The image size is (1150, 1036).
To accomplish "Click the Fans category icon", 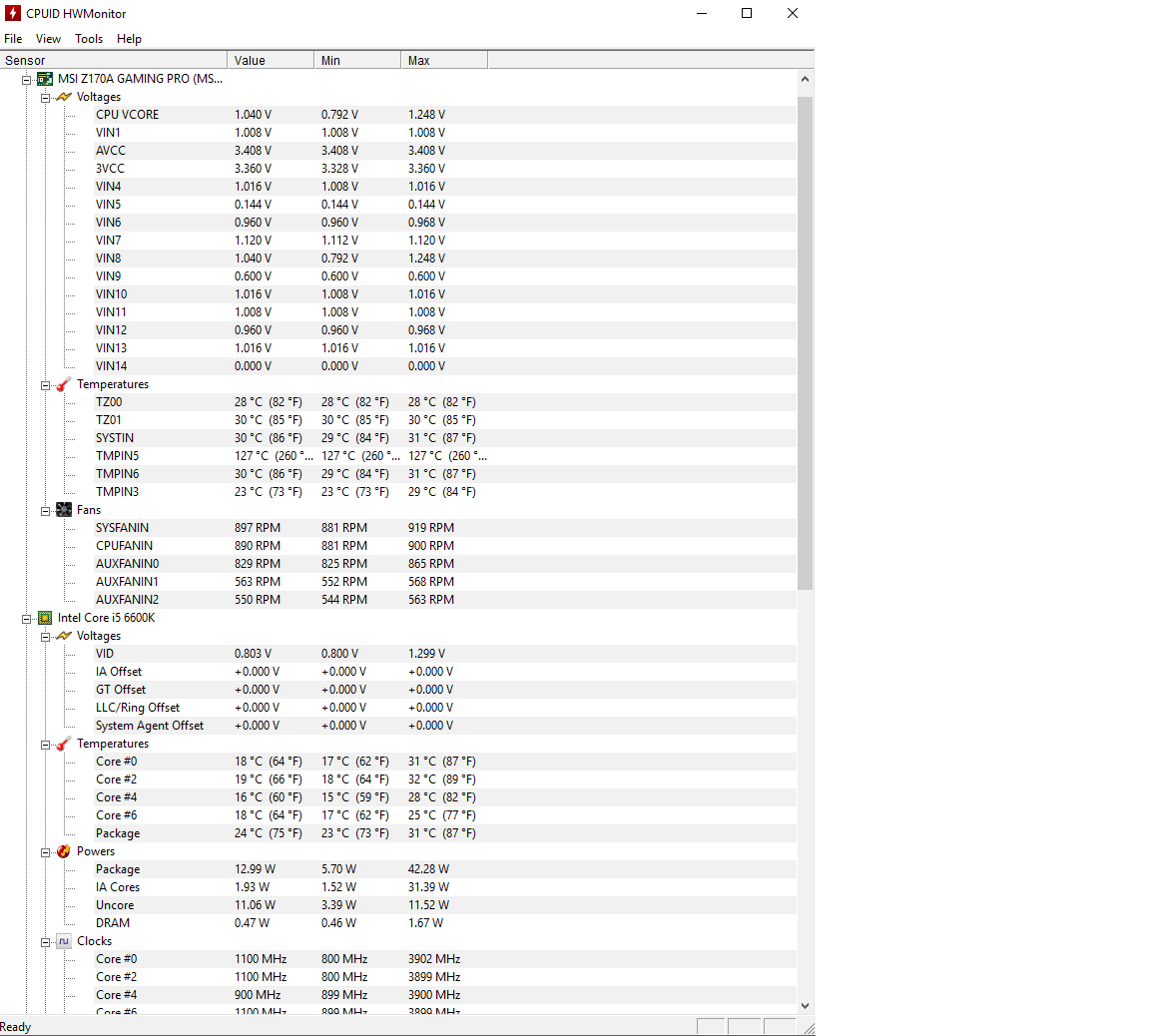I will click(64, 510).
